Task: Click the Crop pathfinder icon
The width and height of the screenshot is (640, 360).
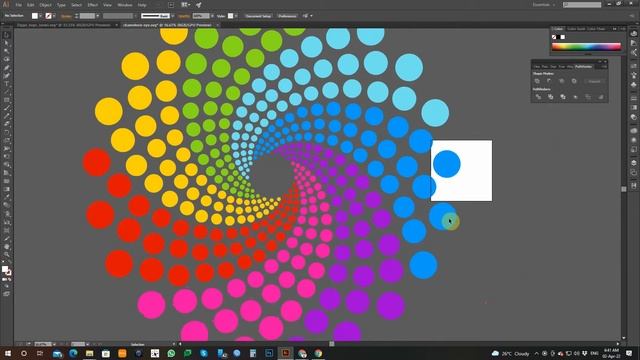Action: [576, 97]
